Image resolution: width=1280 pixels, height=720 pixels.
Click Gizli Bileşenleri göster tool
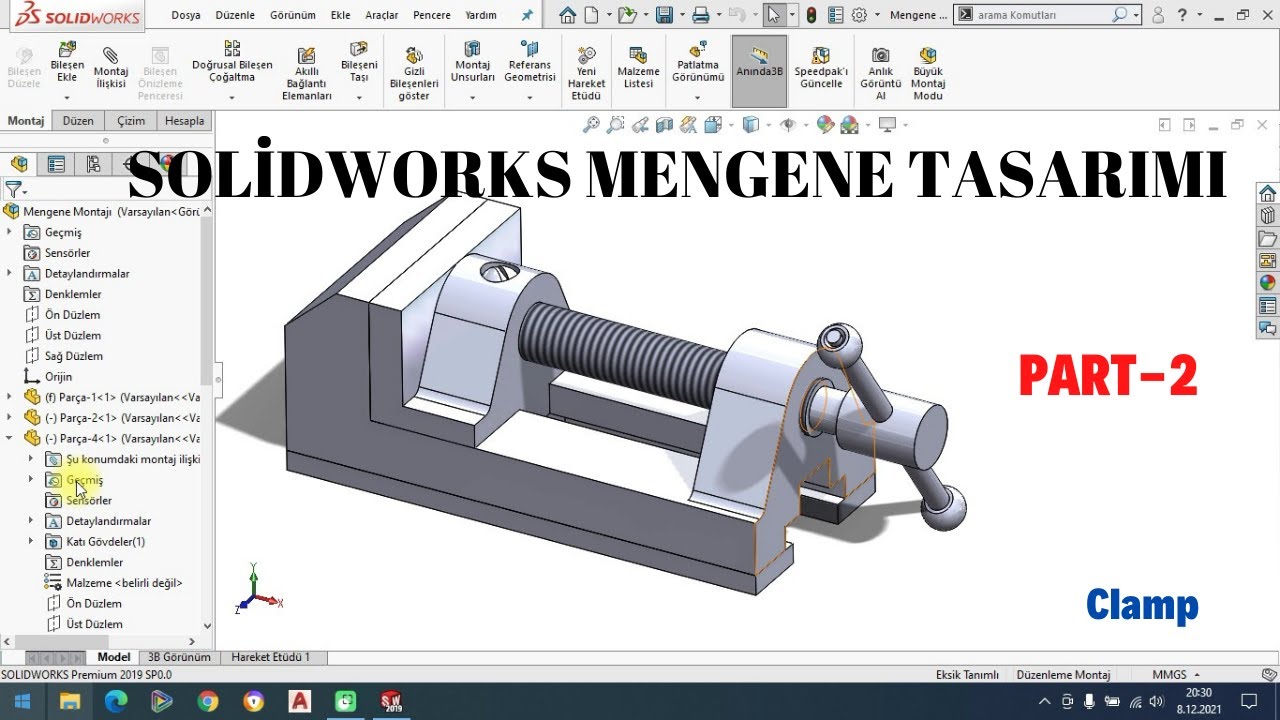[x=414, y=73]
